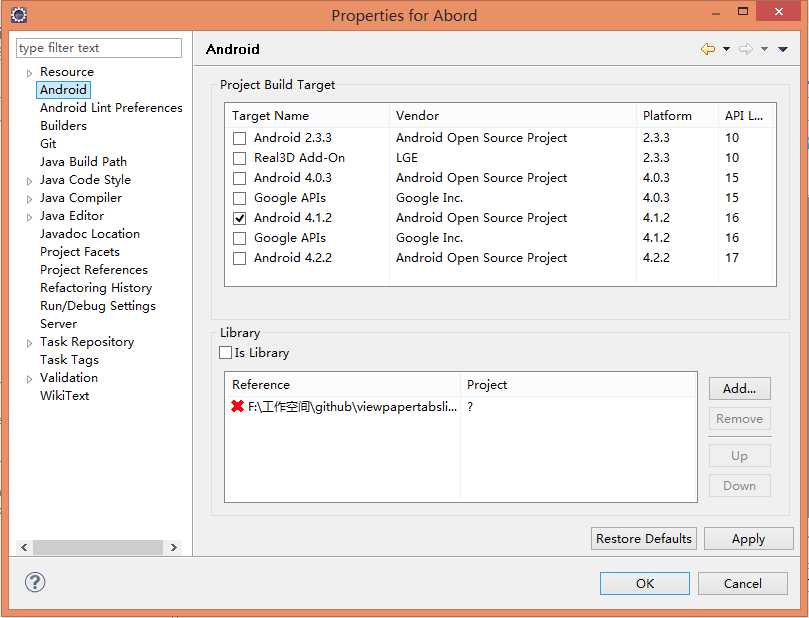Open the back history dropdown arrow
This screenshot has width=809, height=618.
(x=726, y=49)
